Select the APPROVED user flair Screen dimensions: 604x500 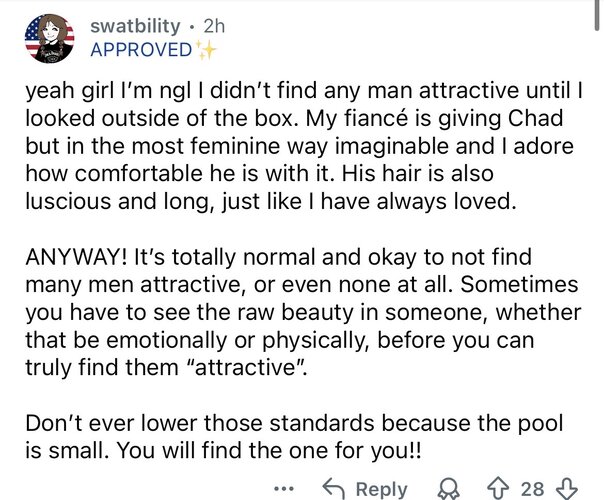click(141, 50)
